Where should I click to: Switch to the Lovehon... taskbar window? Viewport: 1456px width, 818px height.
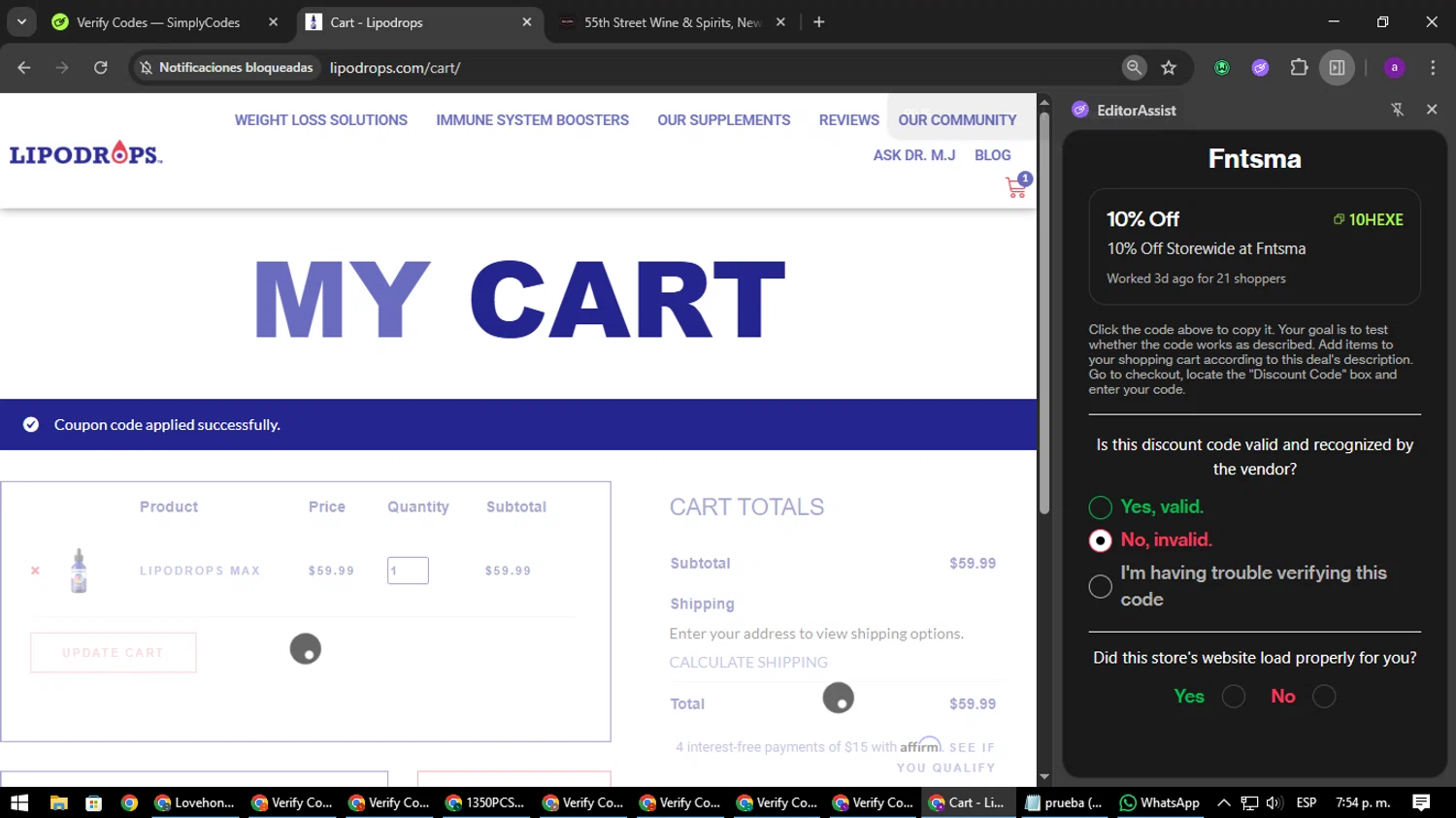[195, 802]
